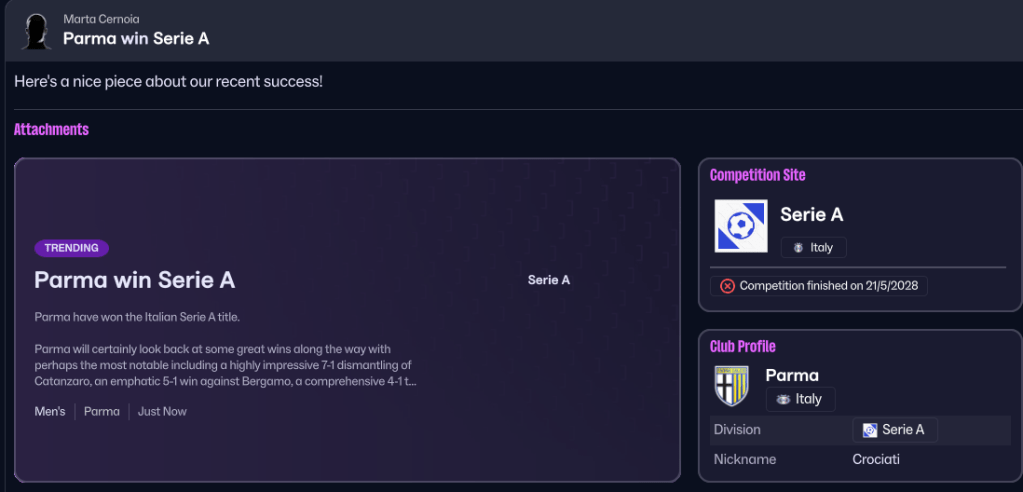Select the Parma tag on the article
This screenshot has width=1023, height=492.
(102, 411)
